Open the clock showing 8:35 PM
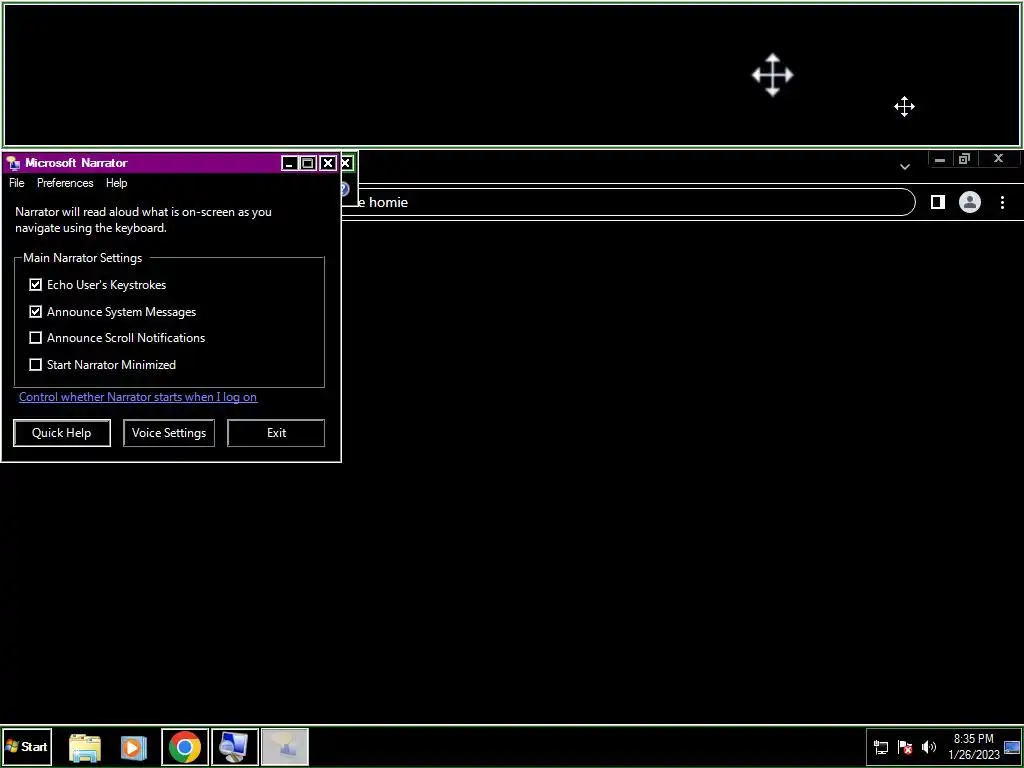Image resolution: width=1024 pixels, height=768 pixels. (x=974, y=746)
